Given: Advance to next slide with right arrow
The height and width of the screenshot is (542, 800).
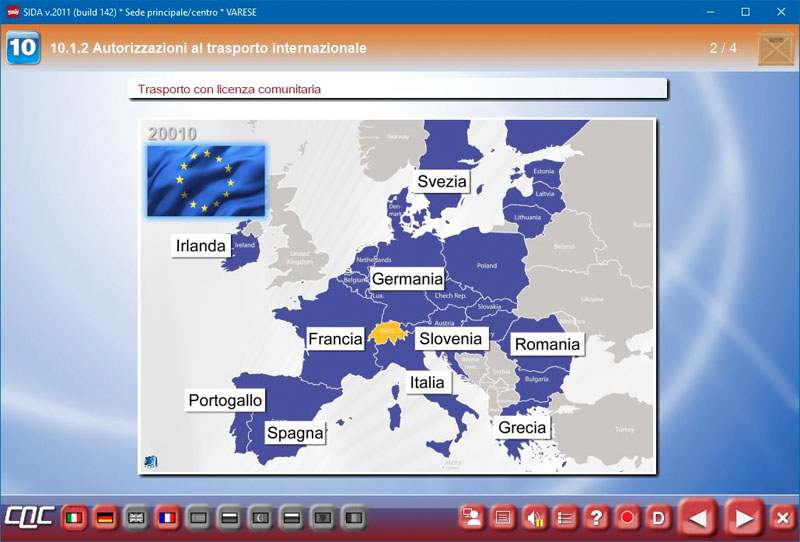Looking at the screenshot, I should (x=744, y=518).
